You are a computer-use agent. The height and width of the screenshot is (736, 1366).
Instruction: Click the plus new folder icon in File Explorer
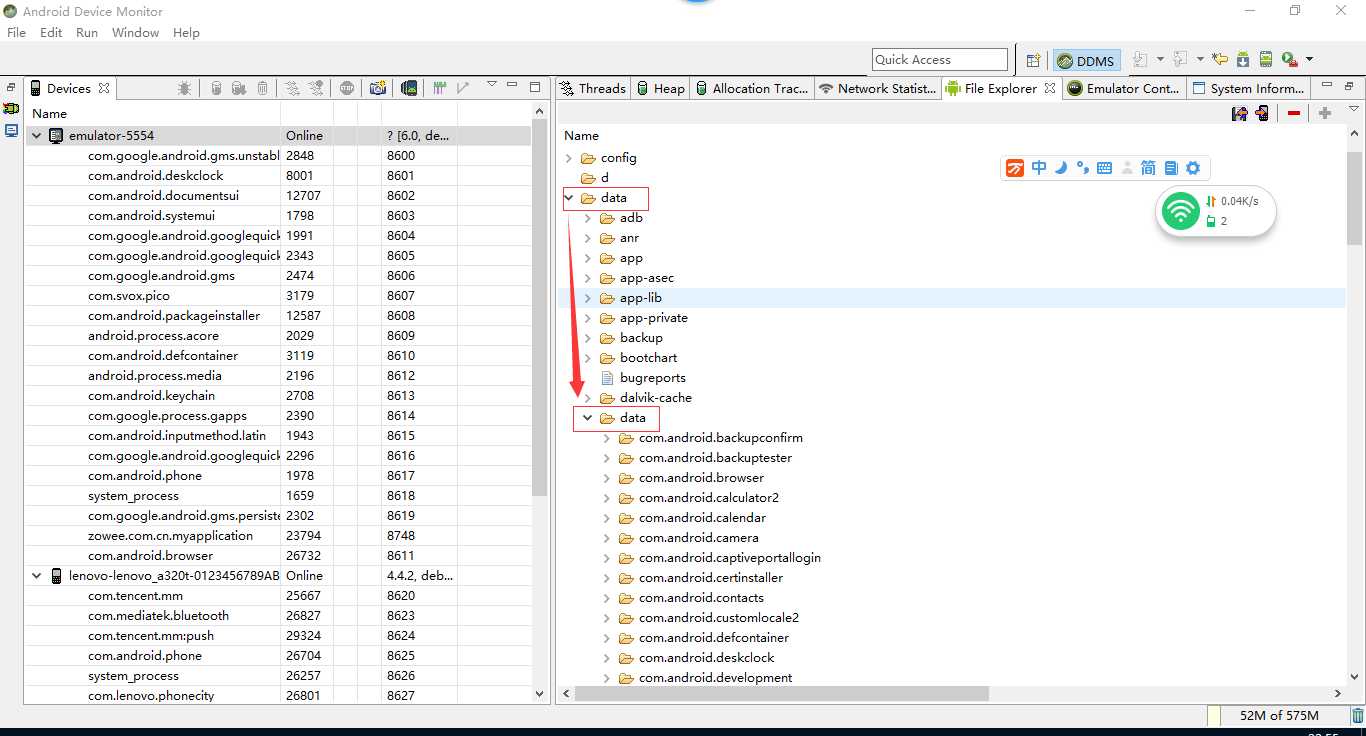(1325, 113)
